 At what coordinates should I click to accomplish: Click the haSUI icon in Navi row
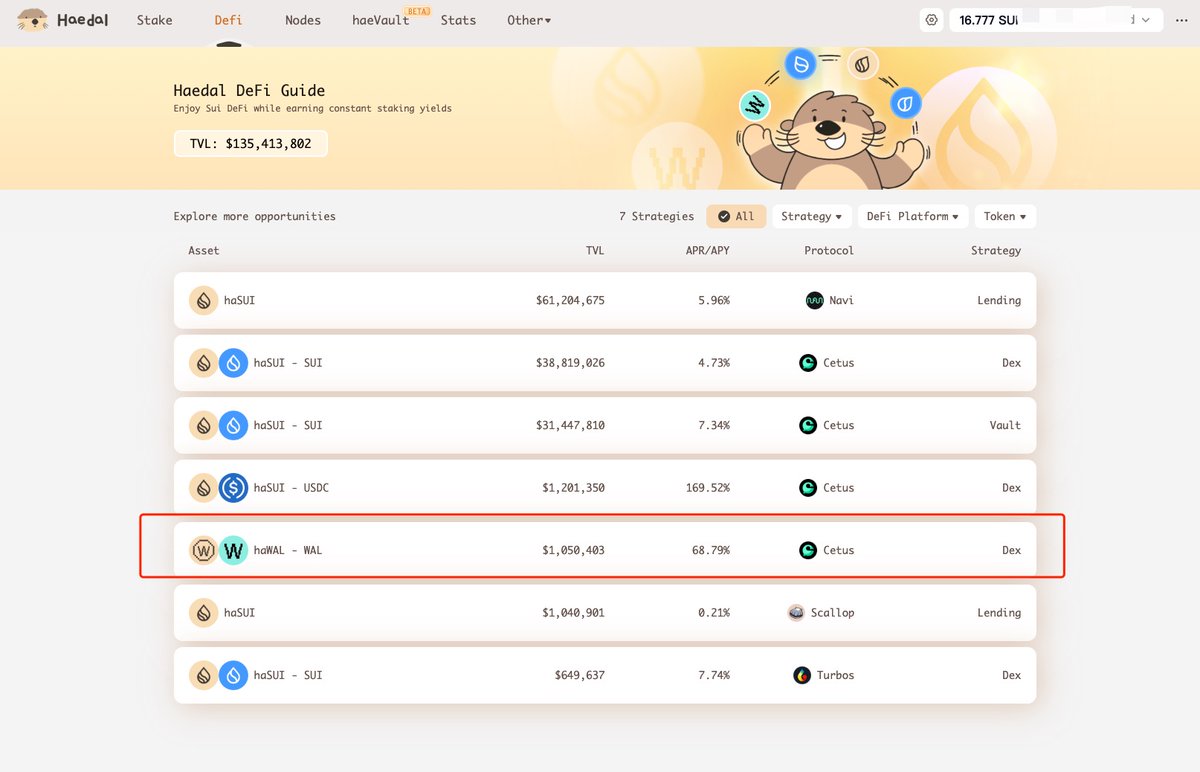coord(204,300)
